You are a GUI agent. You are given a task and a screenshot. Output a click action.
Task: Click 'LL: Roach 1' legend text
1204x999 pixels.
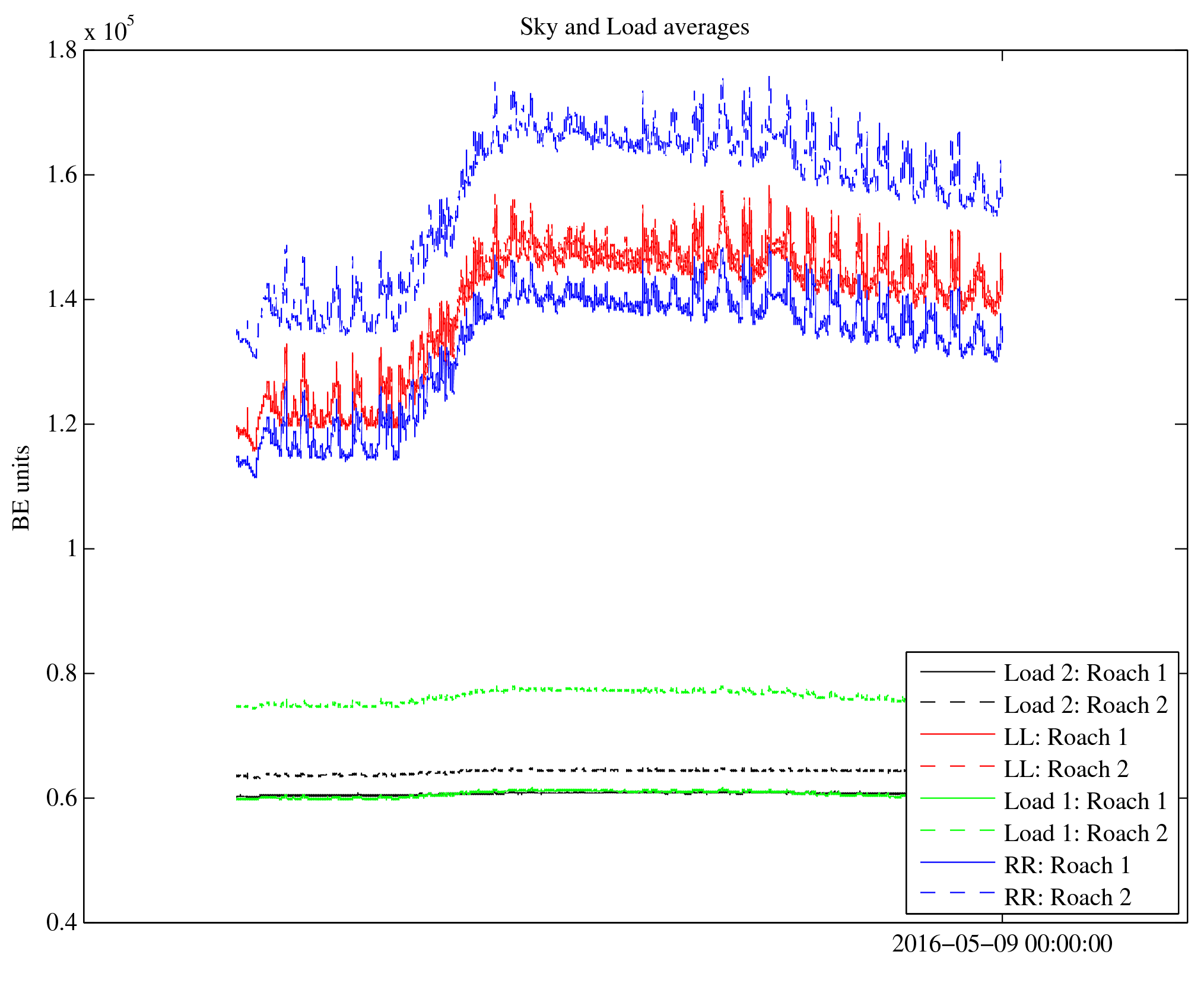pyautogui.click(x=1066, y=737)
